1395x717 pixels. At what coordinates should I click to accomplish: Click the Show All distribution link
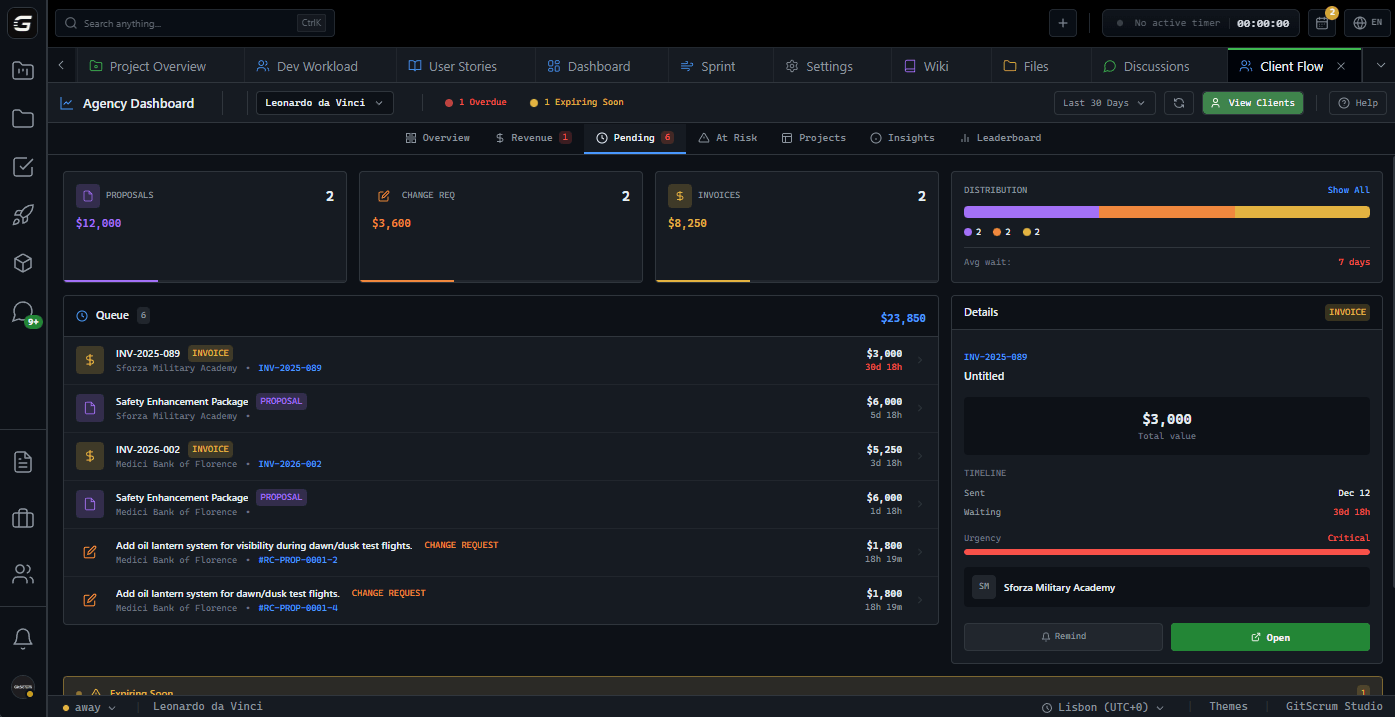point(1348,190)
